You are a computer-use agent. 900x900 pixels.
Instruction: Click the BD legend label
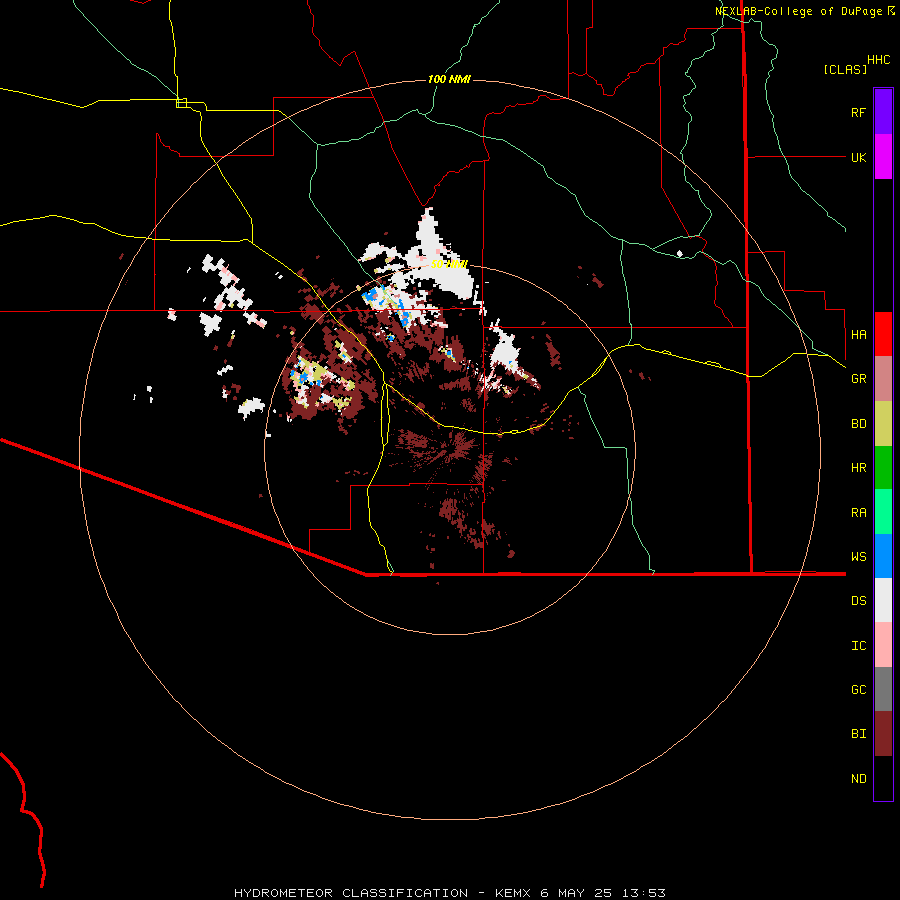[858, 424]
